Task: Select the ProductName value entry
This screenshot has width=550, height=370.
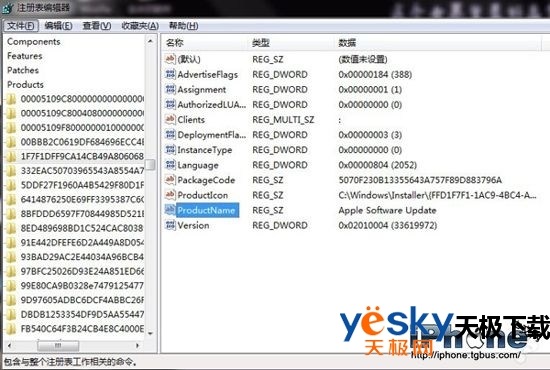Action: [206, 210]
